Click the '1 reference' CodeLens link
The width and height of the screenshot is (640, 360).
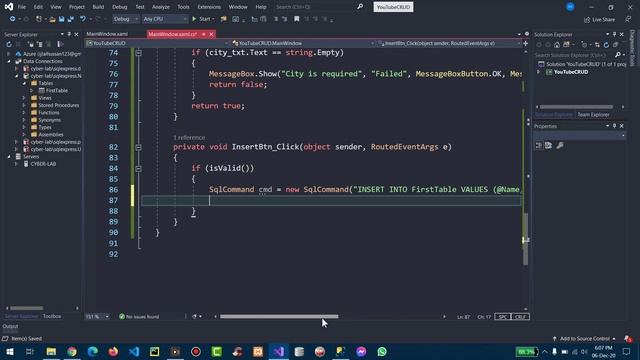click(189, 138)
